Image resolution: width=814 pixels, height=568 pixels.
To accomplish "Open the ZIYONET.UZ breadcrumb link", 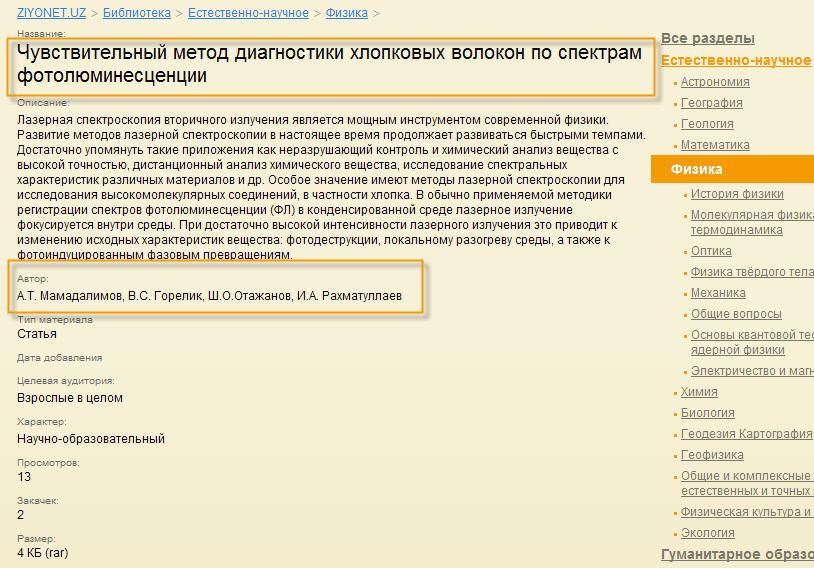I will click(x=51, y=13).
